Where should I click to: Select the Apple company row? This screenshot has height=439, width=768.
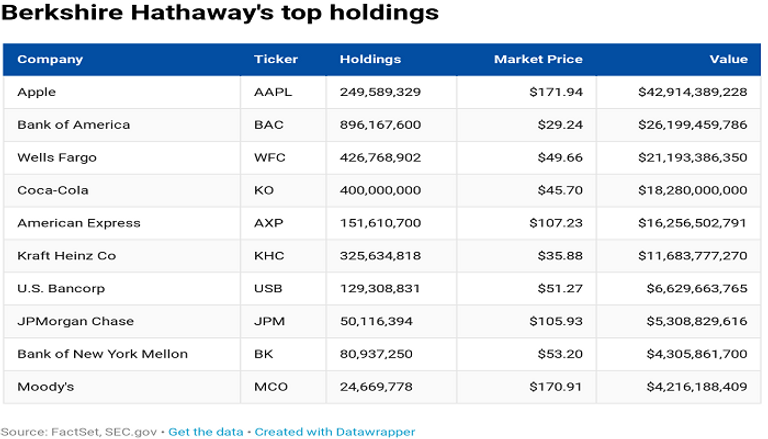(36, 92)
